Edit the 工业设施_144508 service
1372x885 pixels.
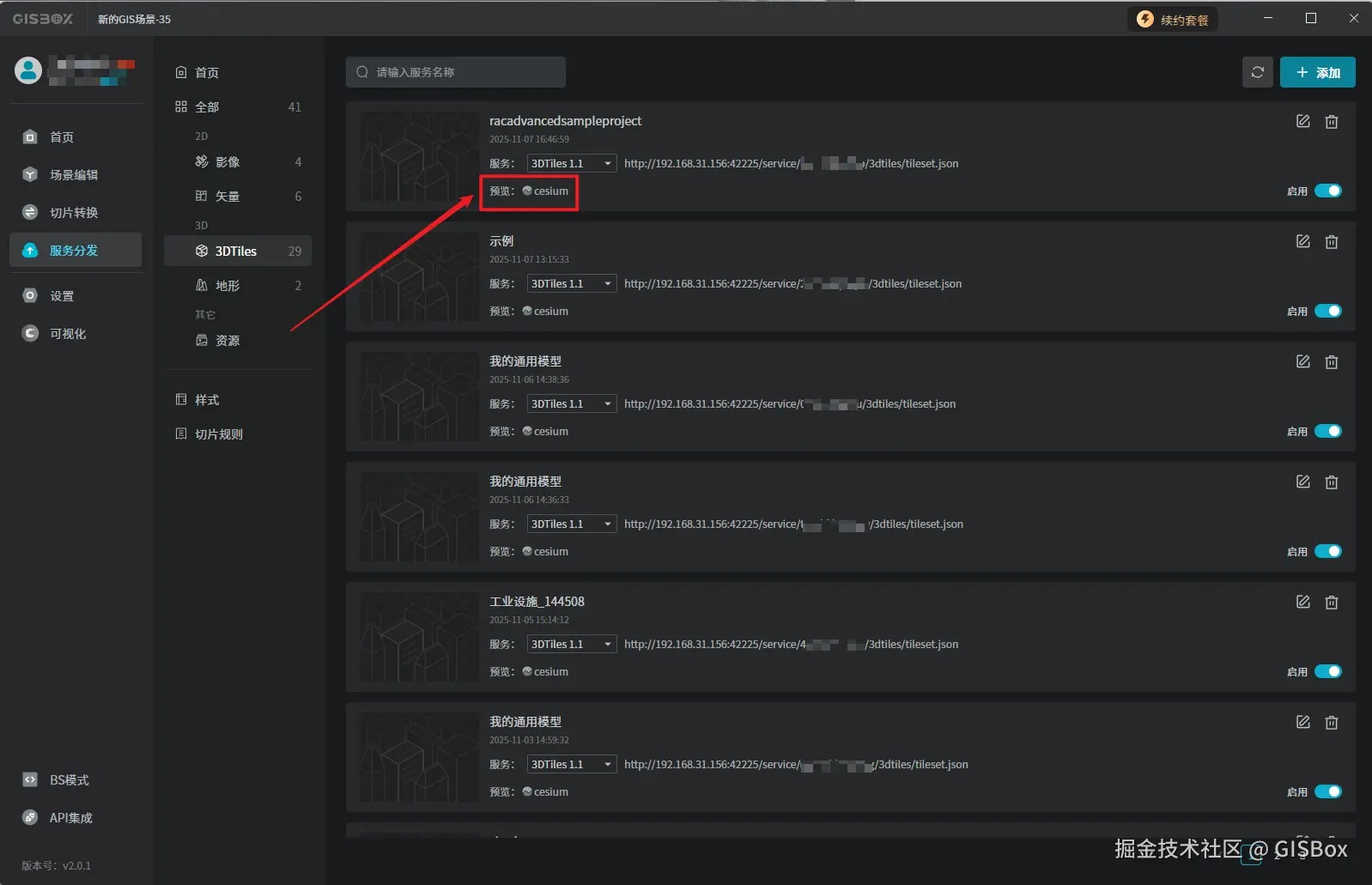tap(1302, 602)
